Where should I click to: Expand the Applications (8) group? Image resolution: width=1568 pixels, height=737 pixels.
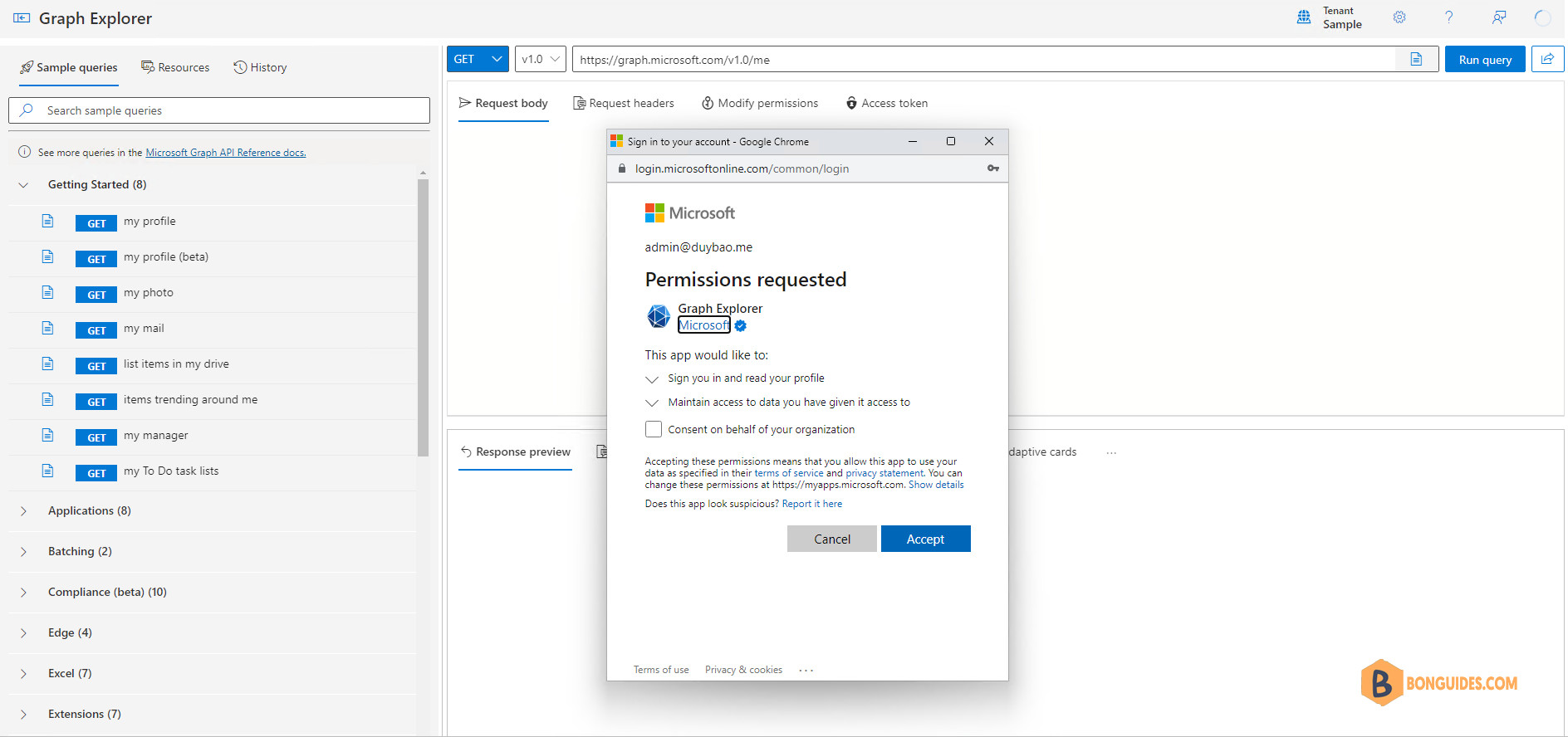pyautogui.click(x=23, y=511)
